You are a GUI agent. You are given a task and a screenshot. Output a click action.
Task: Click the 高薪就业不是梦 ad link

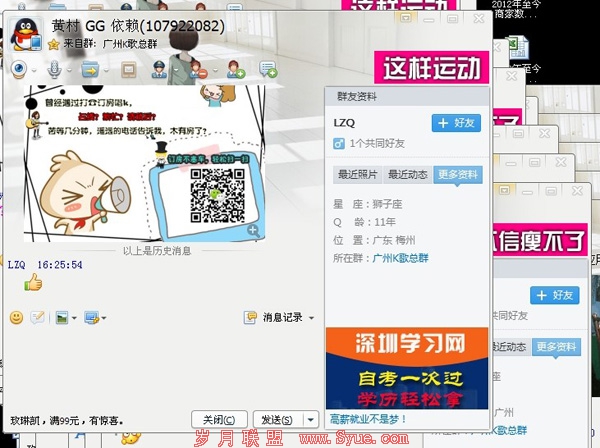[x=368, y=420]
